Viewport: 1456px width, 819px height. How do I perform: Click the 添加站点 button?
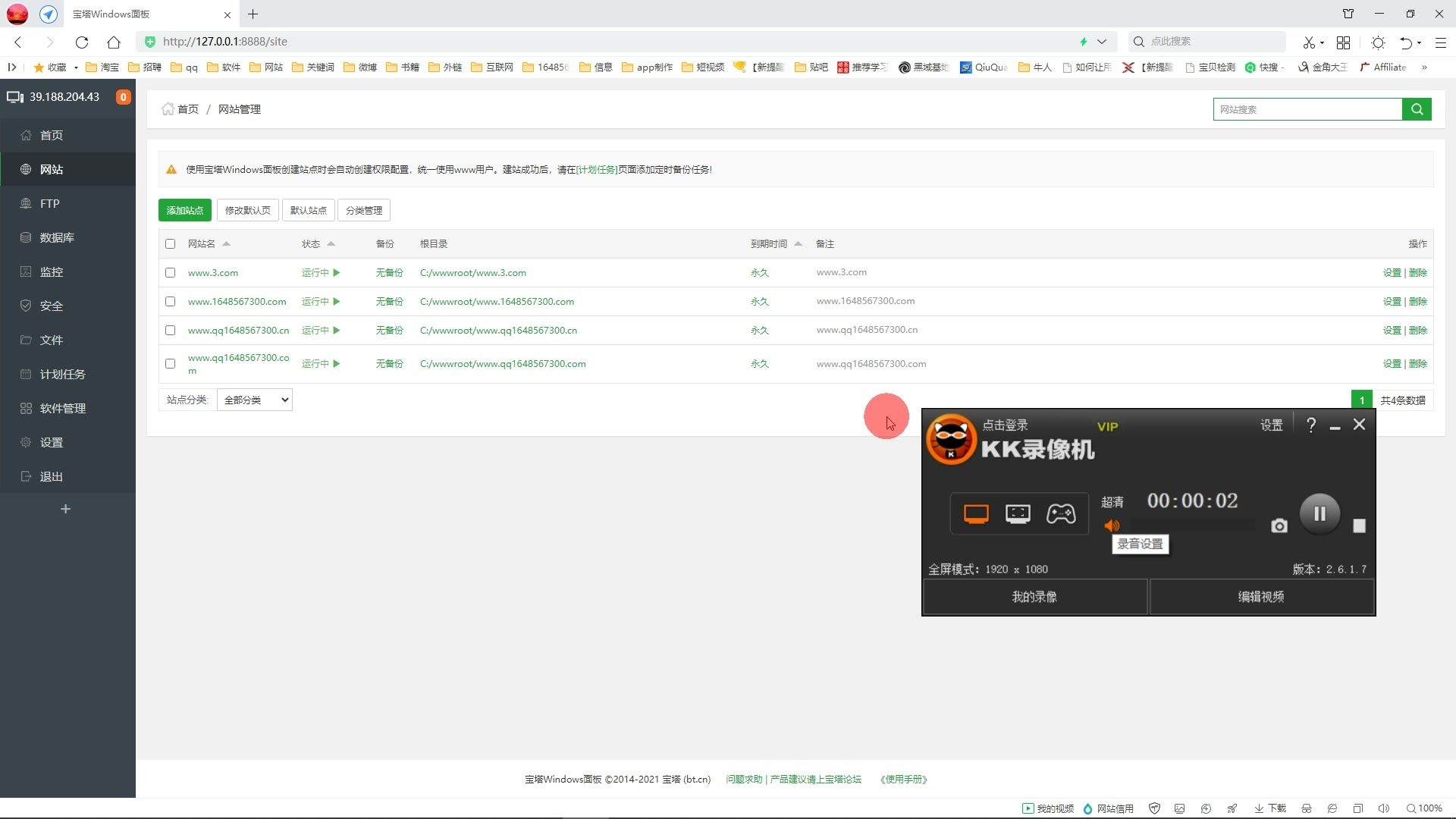tap(185, 210)
